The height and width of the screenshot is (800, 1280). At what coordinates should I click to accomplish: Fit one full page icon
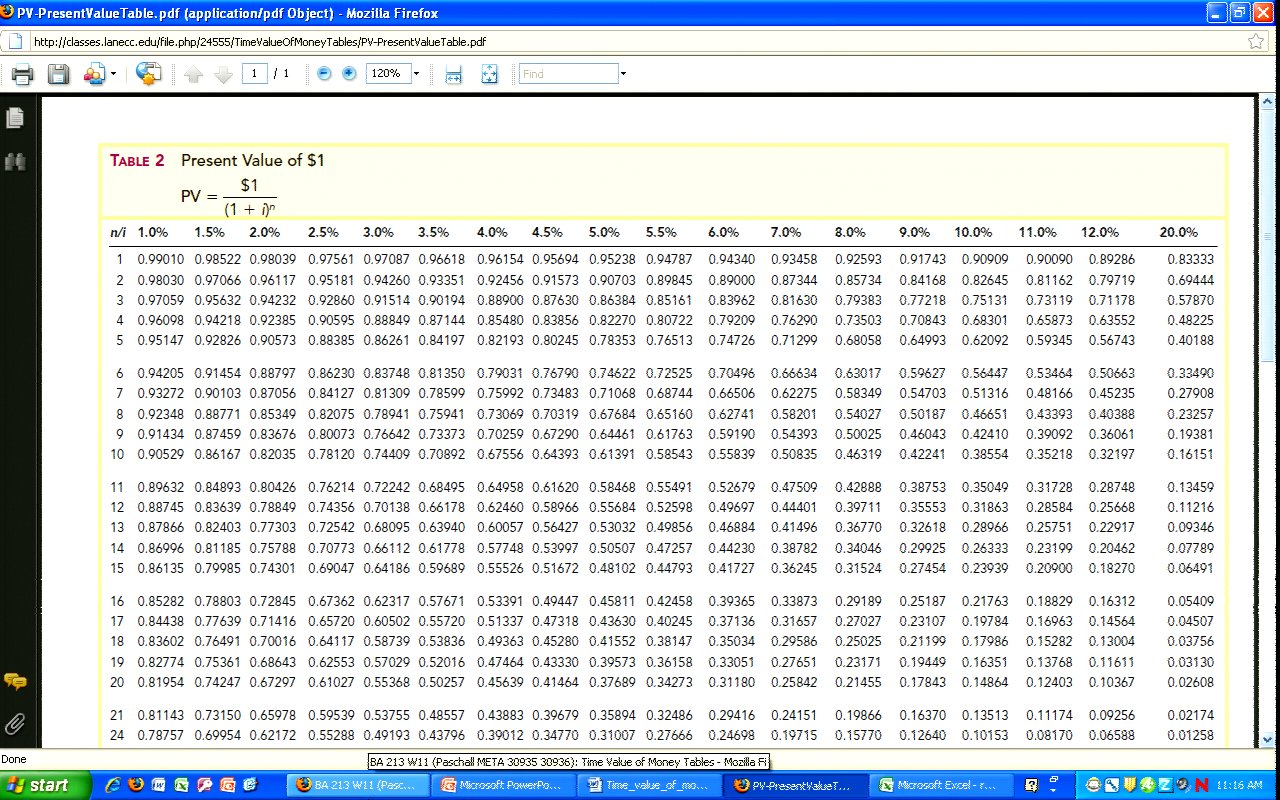(x=489, y=74)
